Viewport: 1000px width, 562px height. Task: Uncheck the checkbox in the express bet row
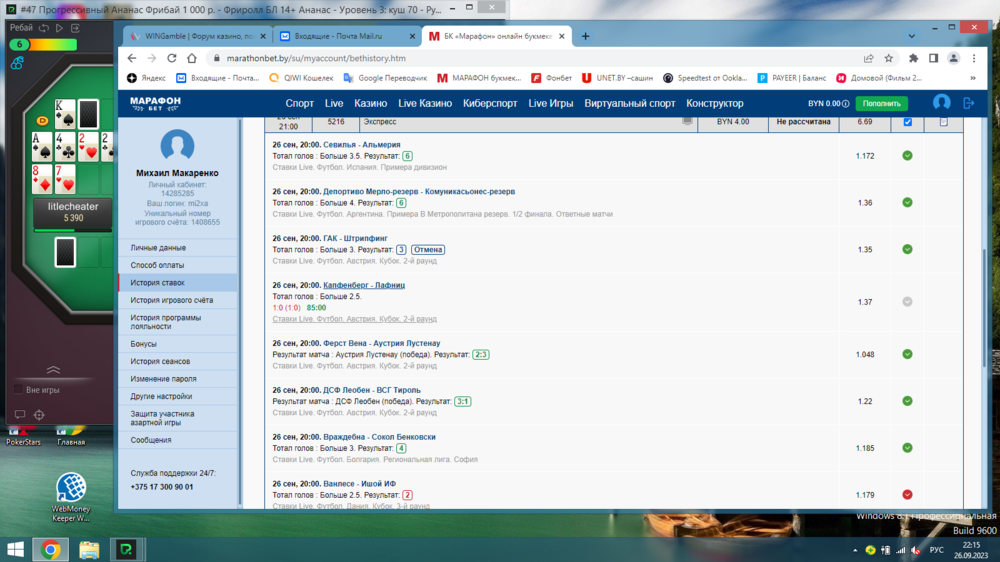(x=907, y=122)
